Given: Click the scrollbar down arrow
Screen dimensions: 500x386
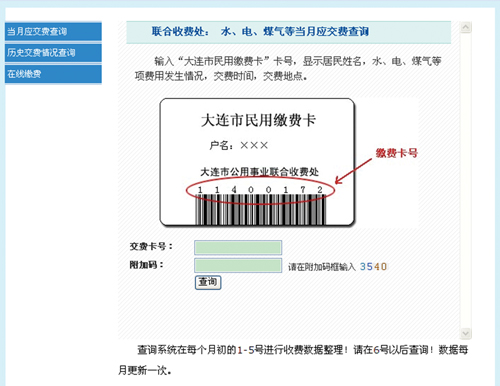Looking at the screenshot, I should pos(465,333).
